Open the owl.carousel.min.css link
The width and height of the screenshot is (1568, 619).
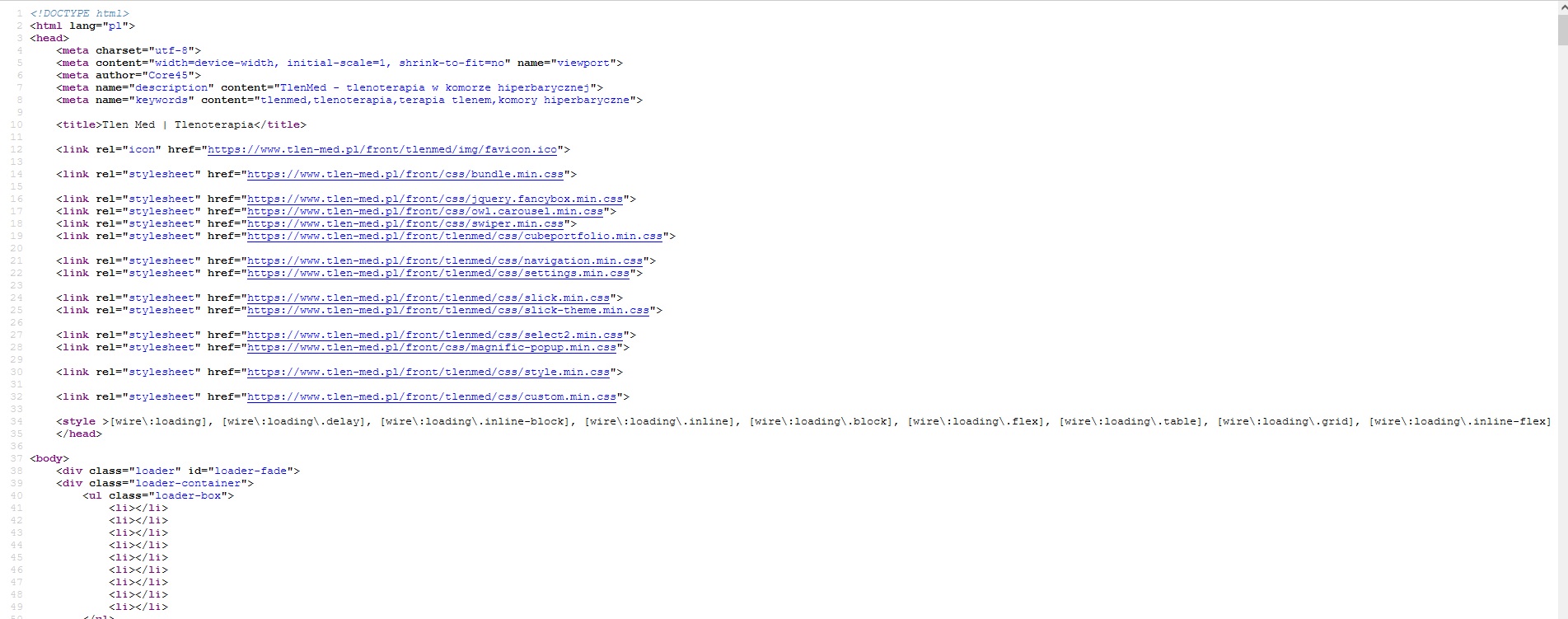click(425, 212)
